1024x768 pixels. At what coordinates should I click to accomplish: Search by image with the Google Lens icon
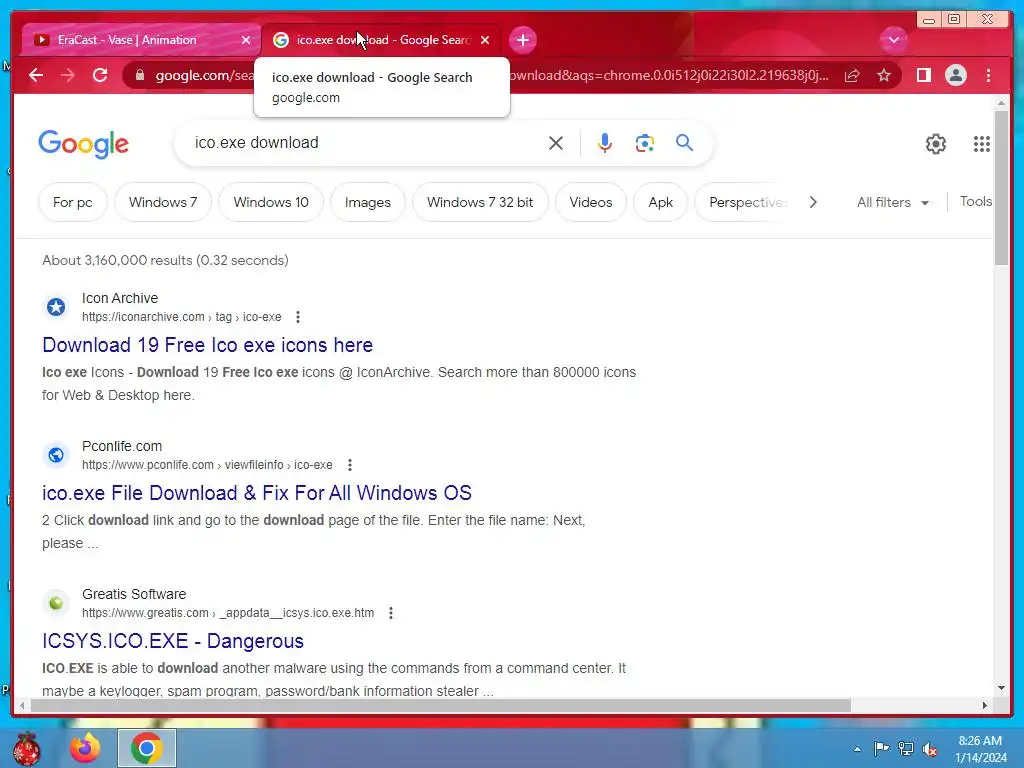pos(645,143)
